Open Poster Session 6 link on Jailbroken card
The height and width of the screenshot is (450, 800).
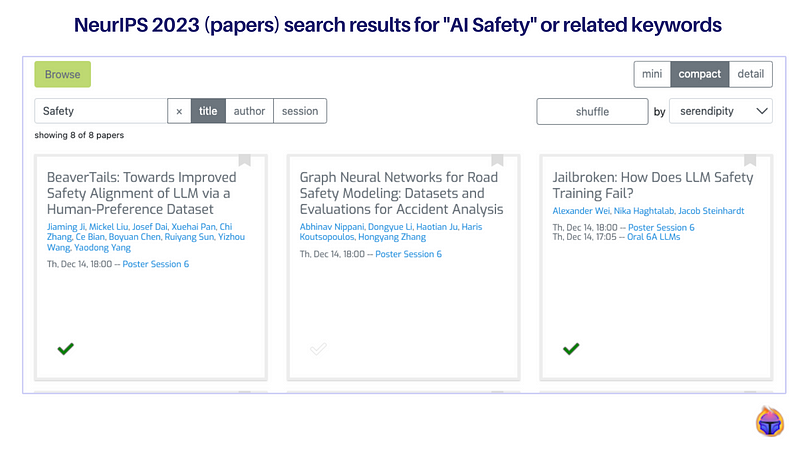(x=661, y=228)
